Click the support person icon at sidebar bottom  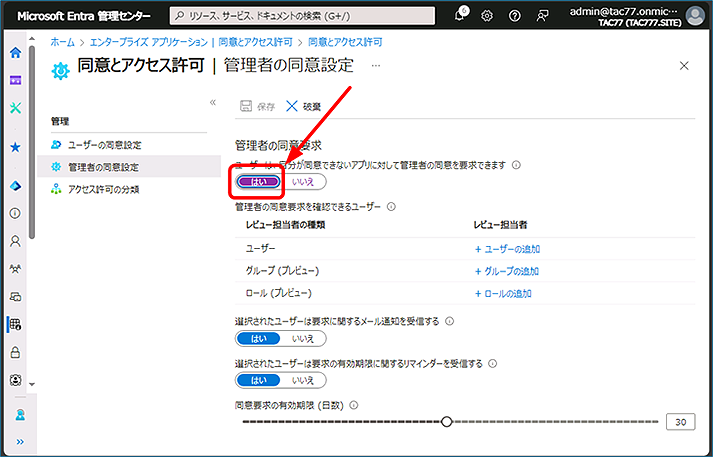pyautogui.click(x=20, y=415)
